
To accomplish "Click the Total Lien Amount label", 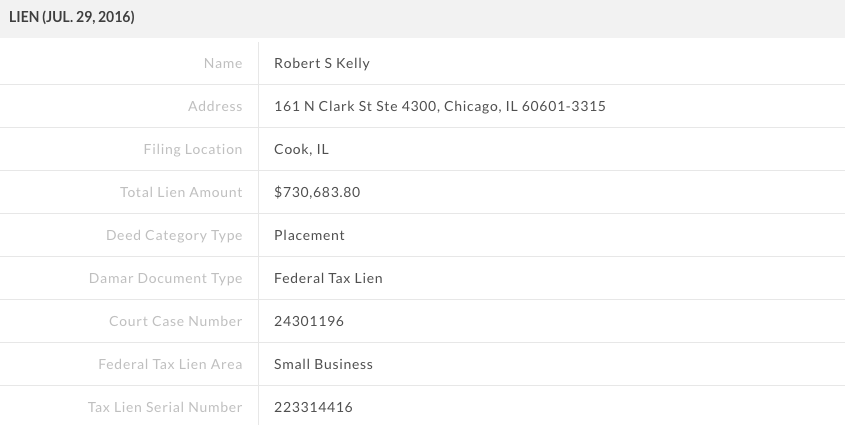I will (181, 192).
